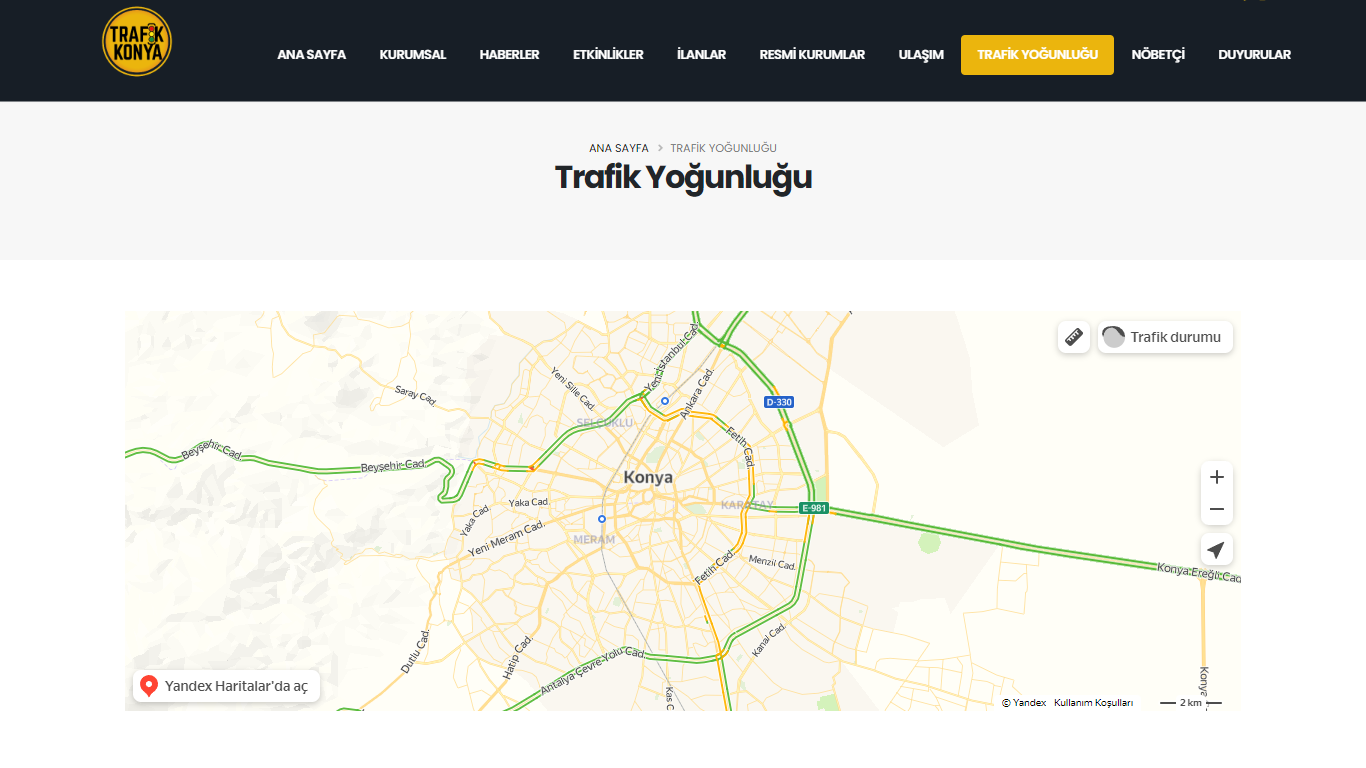Screen dimensions: 1366x768
Task: Click the red location pin icon near Yandex button
Action: pyautogui.click(x=150, y=685)
